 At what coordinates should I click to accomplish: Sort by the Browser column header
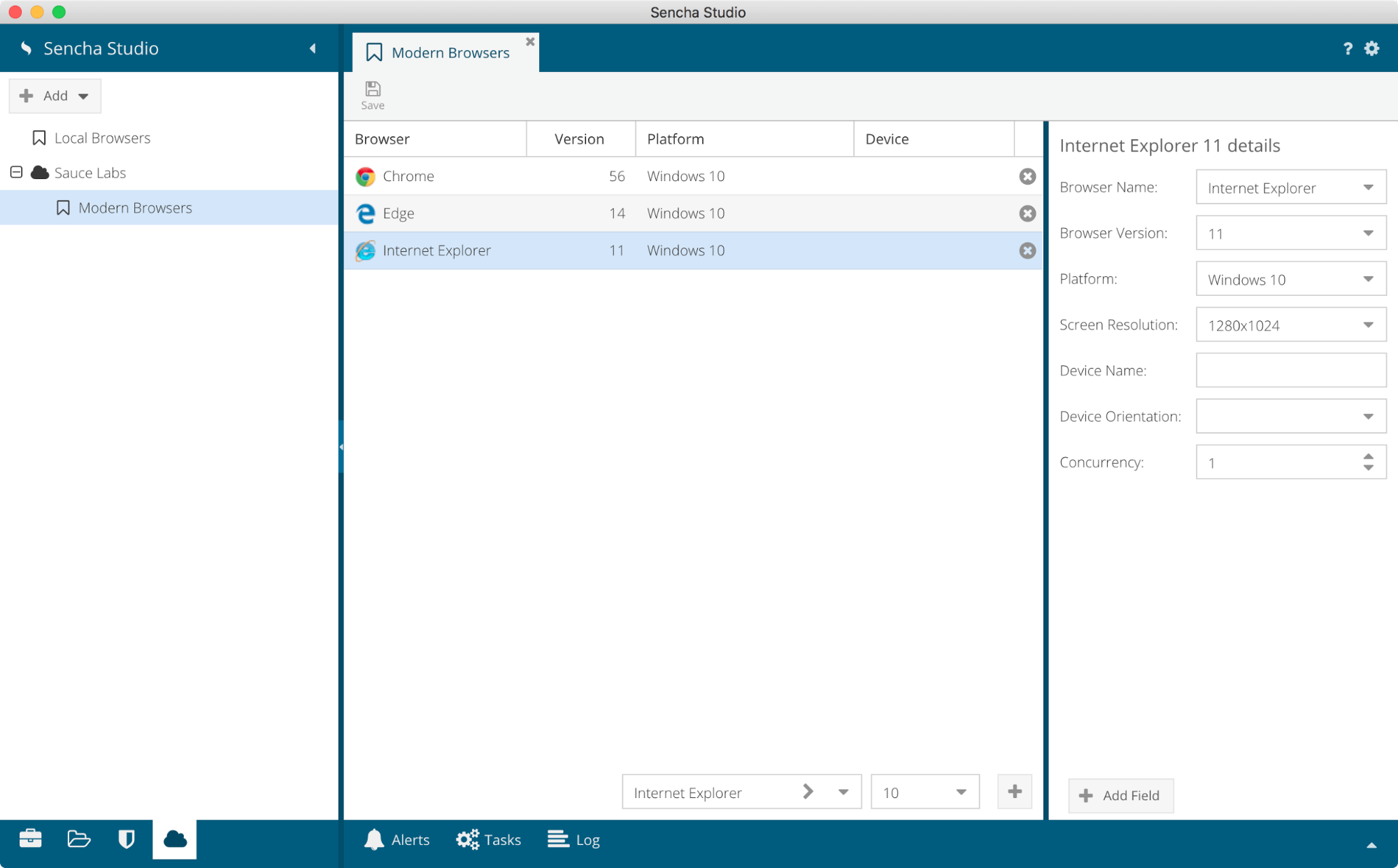coord(435,139)
